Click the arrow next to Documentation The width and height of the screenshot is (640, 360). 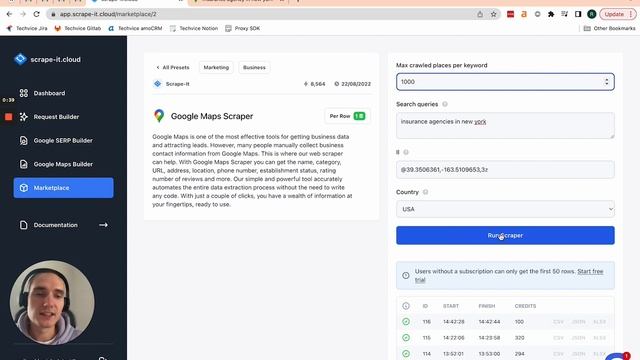point(103,225)
